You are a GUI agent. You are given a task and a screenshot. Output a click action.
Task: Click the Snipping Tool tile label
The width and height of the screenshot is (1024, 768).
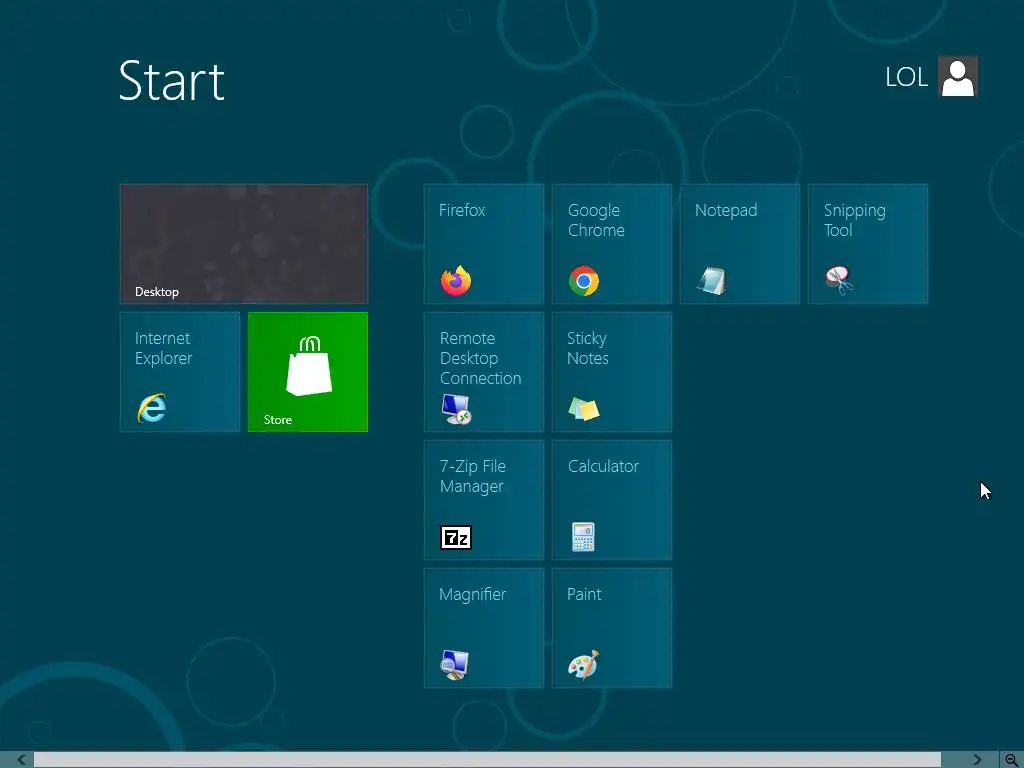pos(854,220)
